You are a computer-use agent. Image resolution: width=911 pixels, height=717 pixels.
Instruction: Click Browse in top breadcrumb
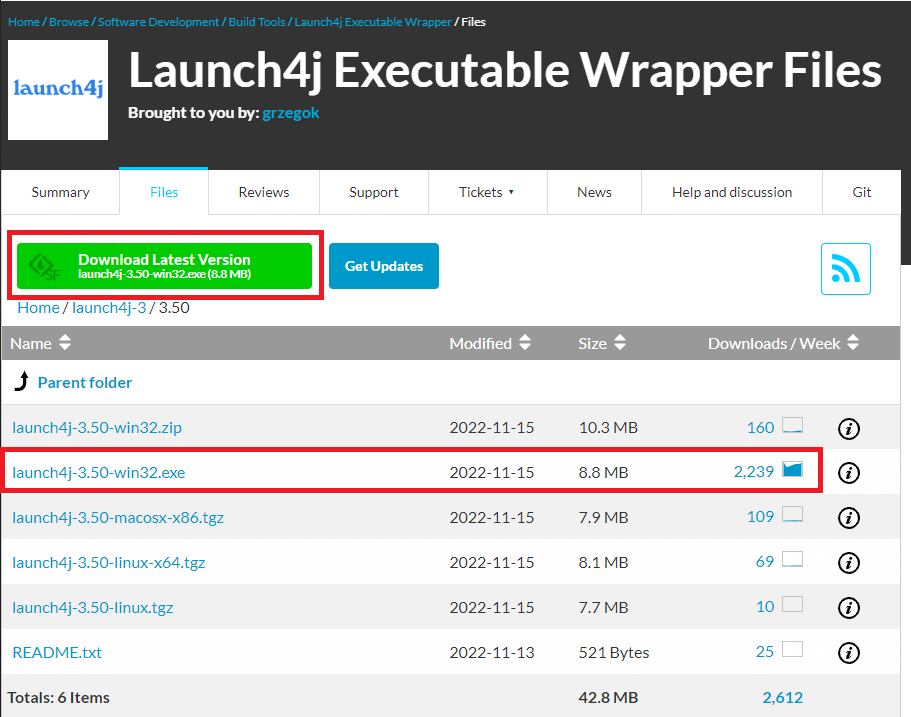tap(69, 22)
